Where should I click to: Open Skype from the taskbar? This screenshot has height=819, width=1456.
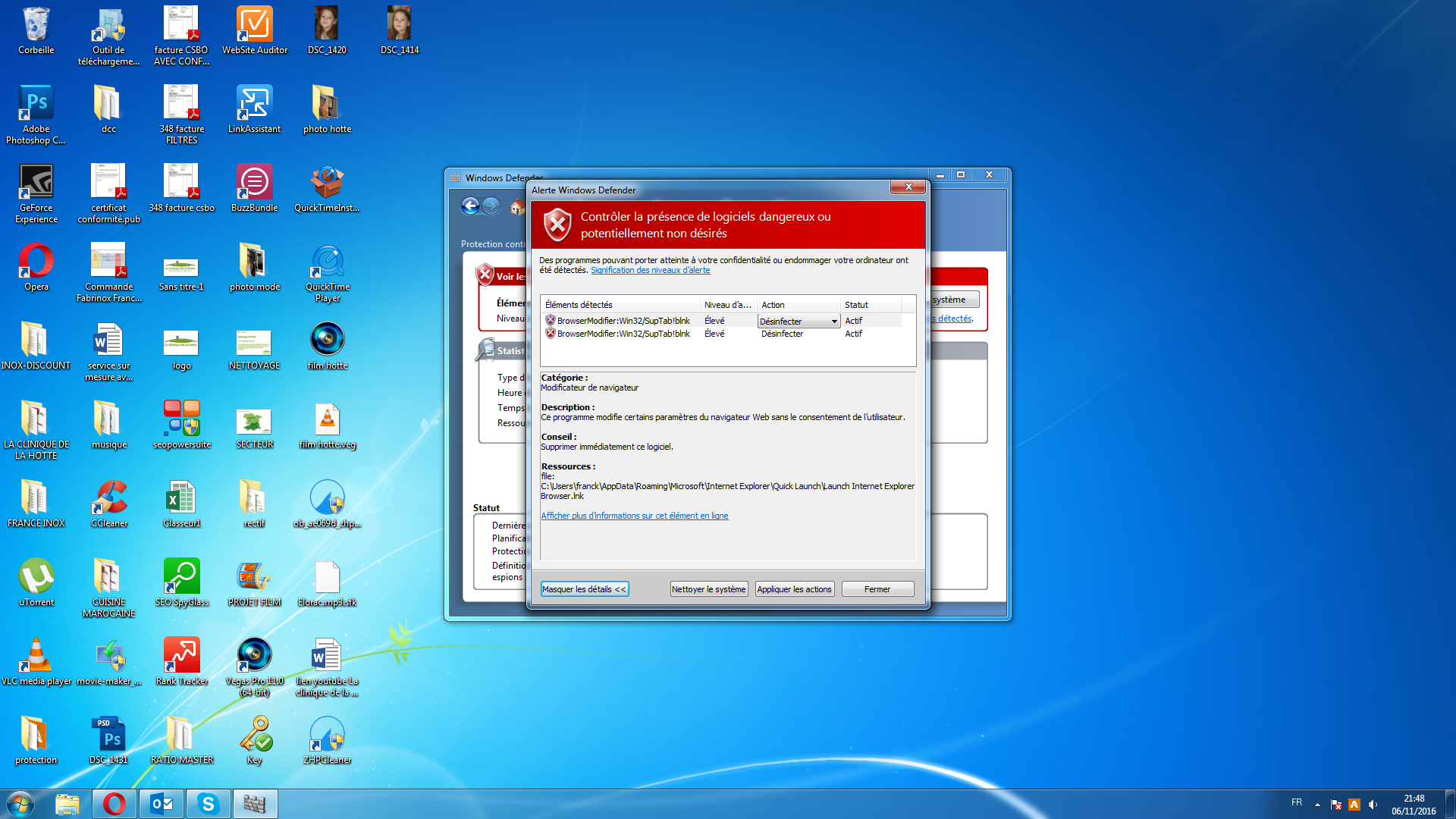208,804
